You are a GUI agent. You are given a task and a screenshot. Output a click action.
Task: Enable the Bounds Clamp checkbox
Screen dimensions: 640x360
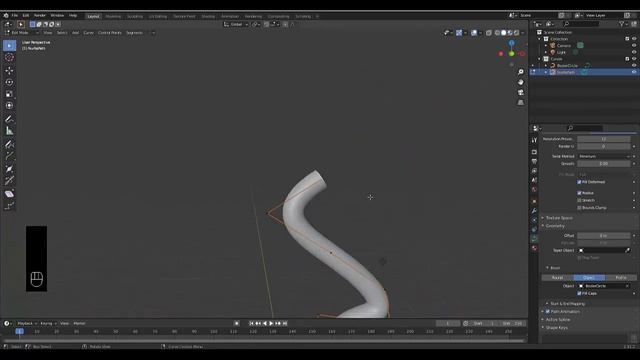(579, 207)
